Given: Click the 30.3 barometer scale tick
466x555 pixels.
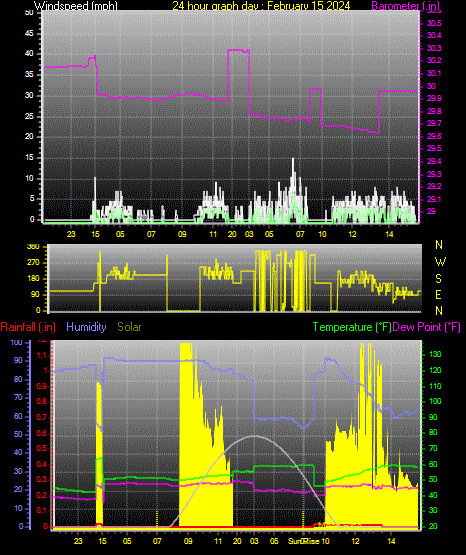Looking at the screenshot, I should coord(434,48).
